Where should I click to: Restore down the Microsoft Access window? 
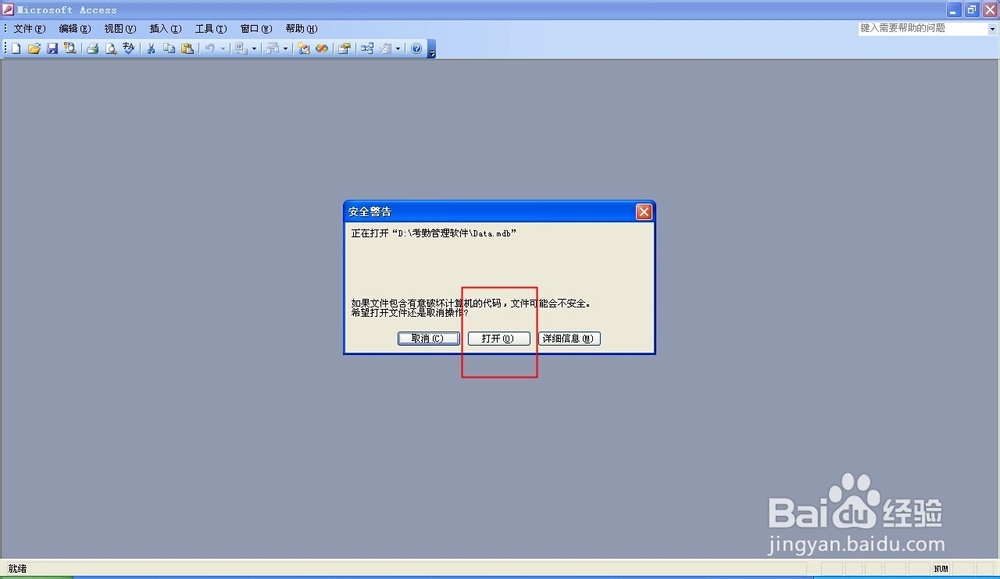pyautogui.click(x=971, y=10)
